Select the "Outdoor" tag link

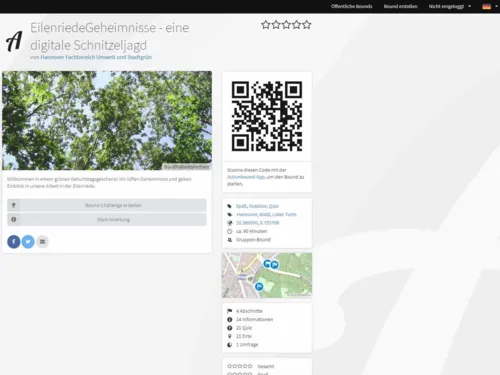coord(257,206)
